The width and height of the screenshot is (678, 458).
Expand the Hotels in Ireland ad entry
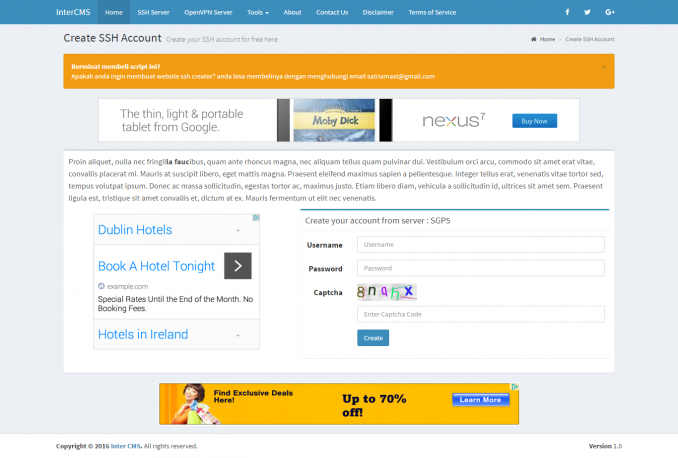(238, 335)
